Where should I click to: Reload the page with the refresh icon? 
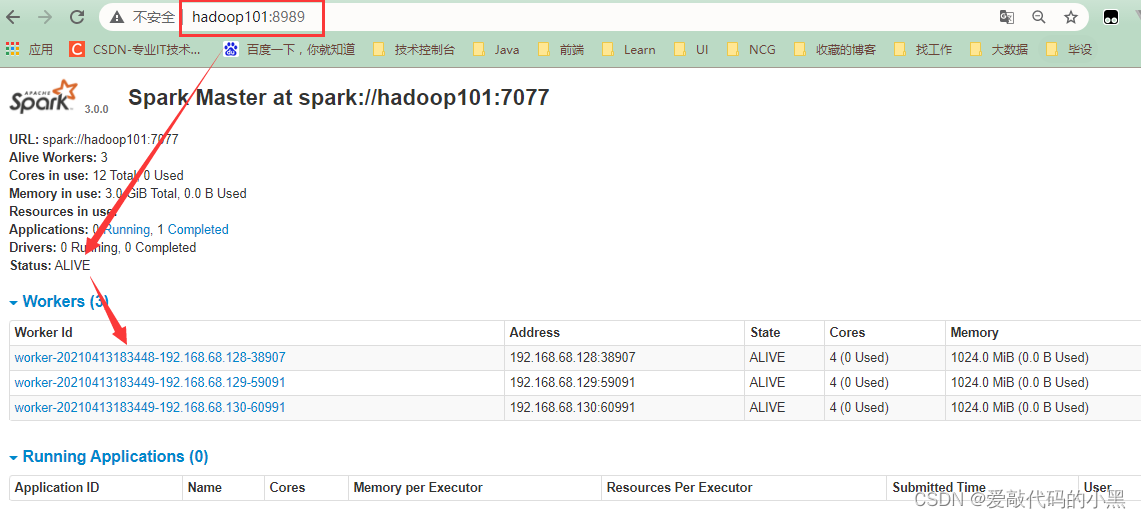76,17
